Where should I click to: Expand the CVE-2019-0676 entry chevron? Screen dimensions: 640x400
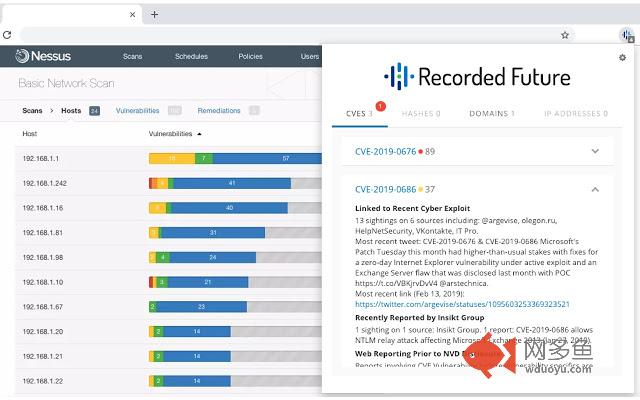595,151
